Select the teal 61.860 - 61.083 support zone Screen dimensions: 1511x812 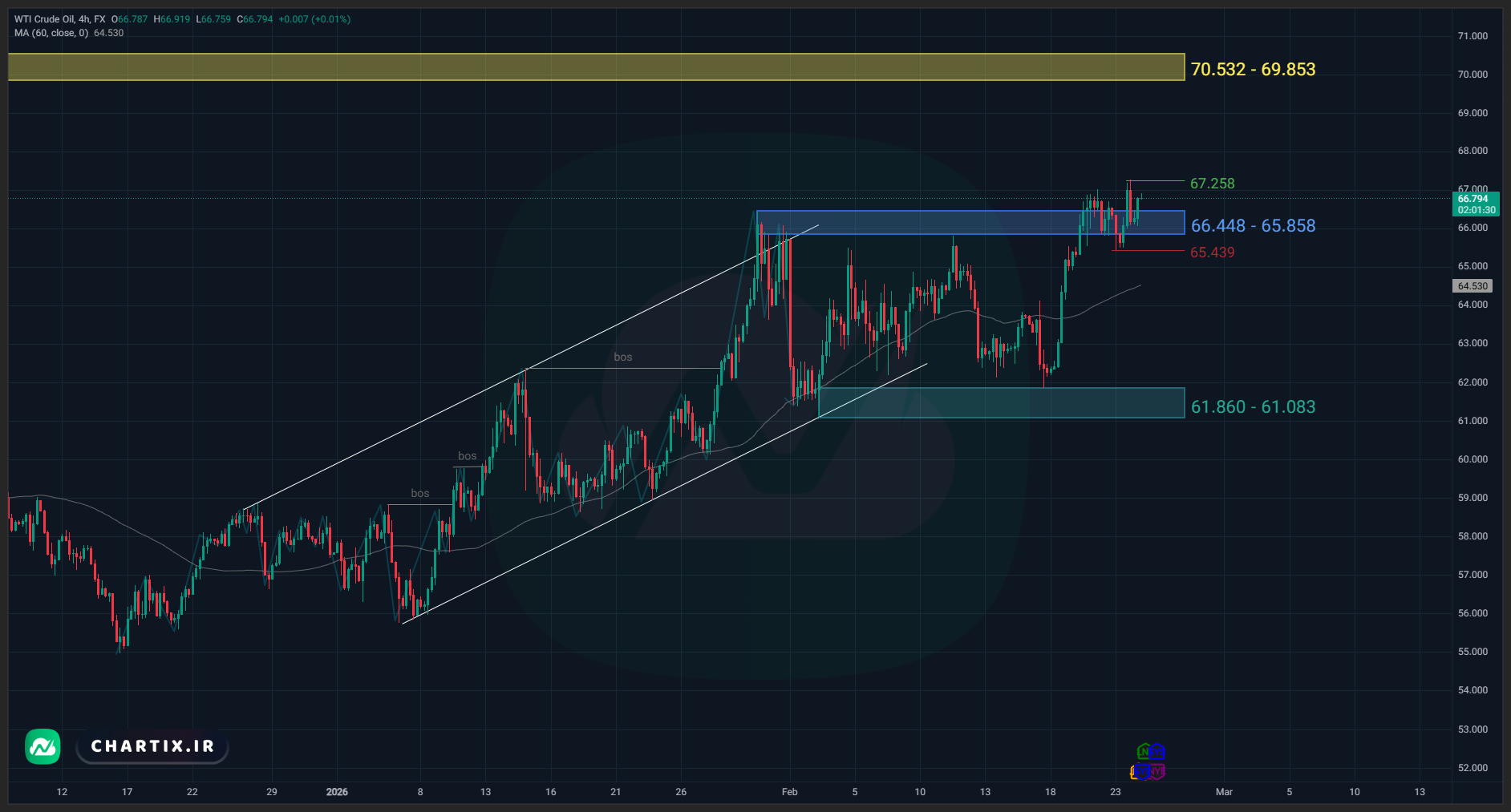click(x=1001, y=403)
